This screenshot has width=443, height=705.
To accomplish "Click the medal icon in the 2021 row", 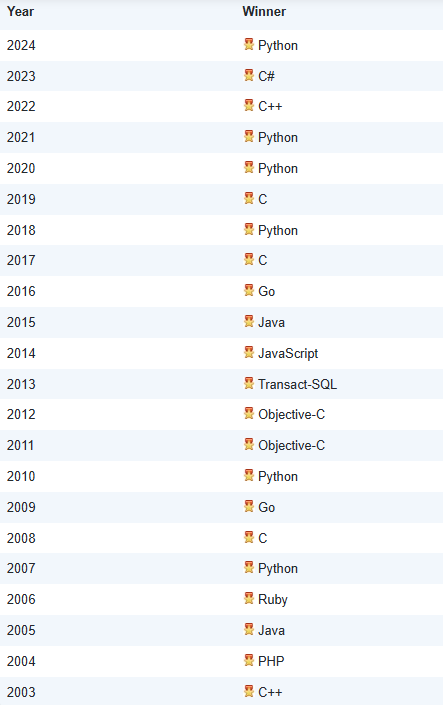I will [x=249, y=136].
